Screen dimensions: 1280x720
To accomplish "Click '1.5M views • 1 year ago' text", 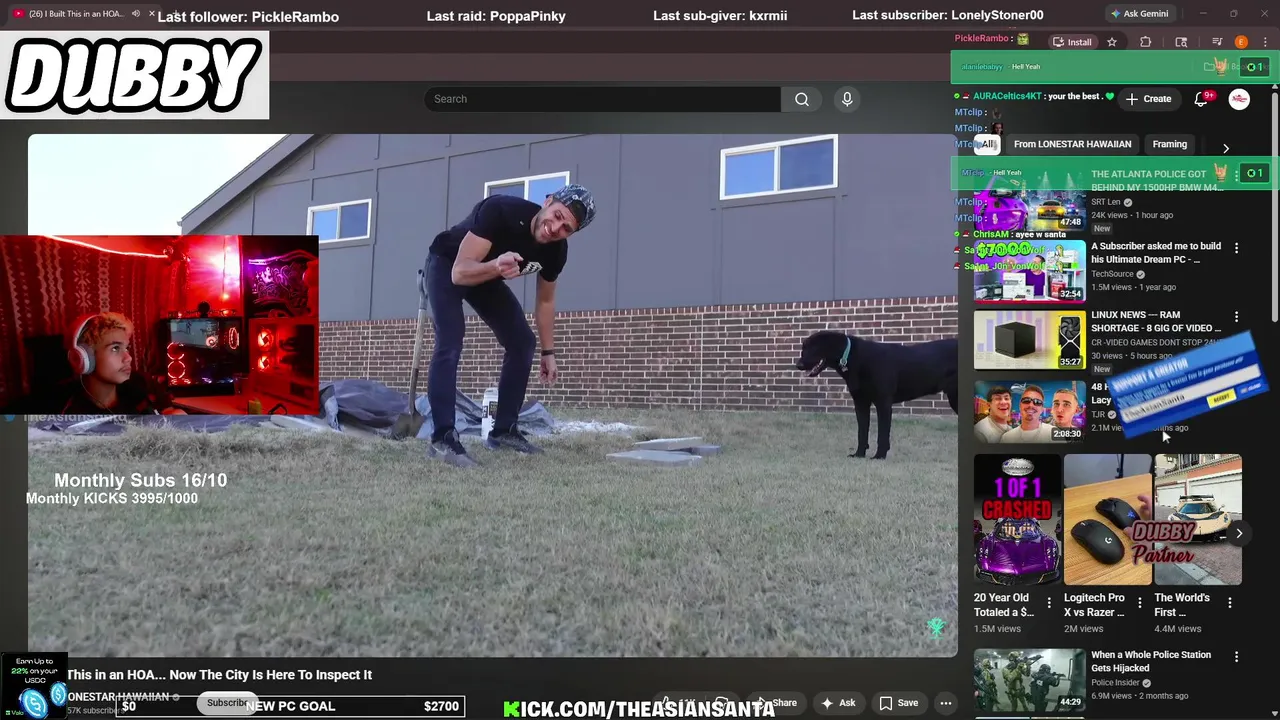I will [1133, 287].
